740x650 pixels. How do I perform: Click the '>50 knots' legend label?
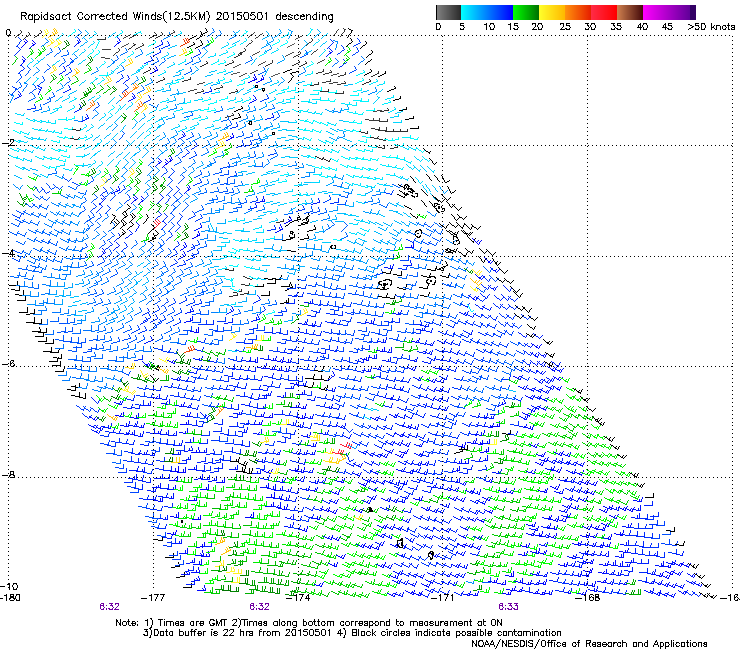711,26
